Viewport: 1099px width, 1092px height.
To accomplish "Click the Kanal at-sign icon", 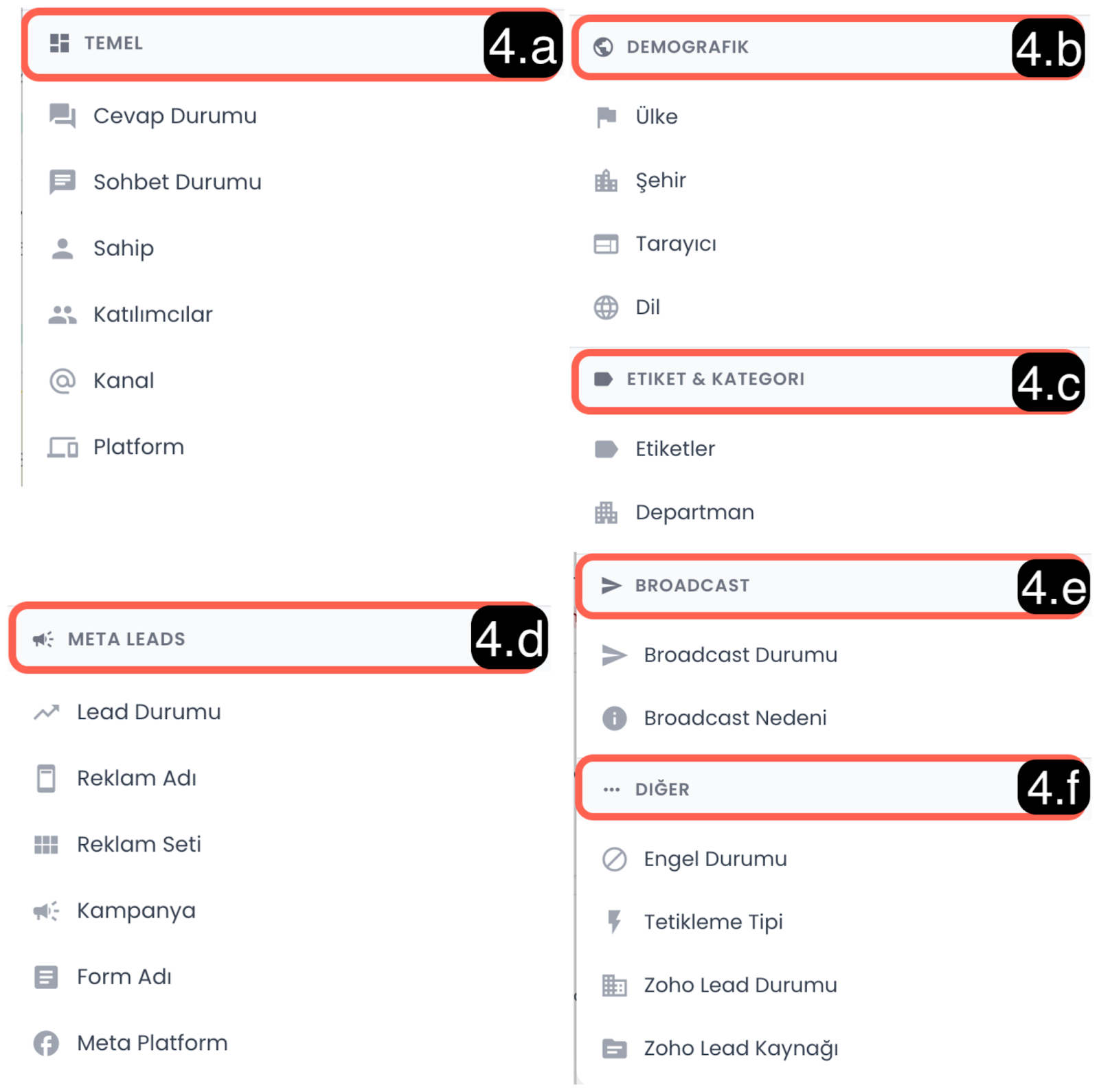I will tap(63, 380).
